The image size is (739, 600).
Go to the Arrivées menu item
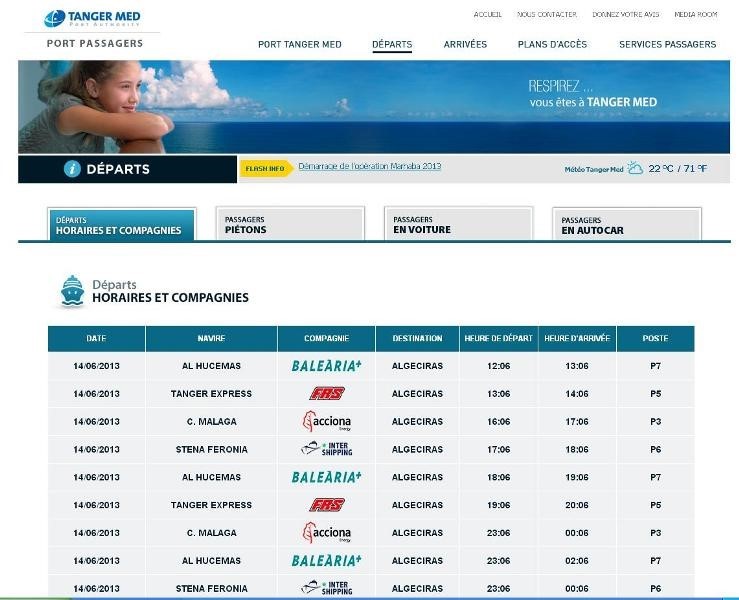pos(465,44)
